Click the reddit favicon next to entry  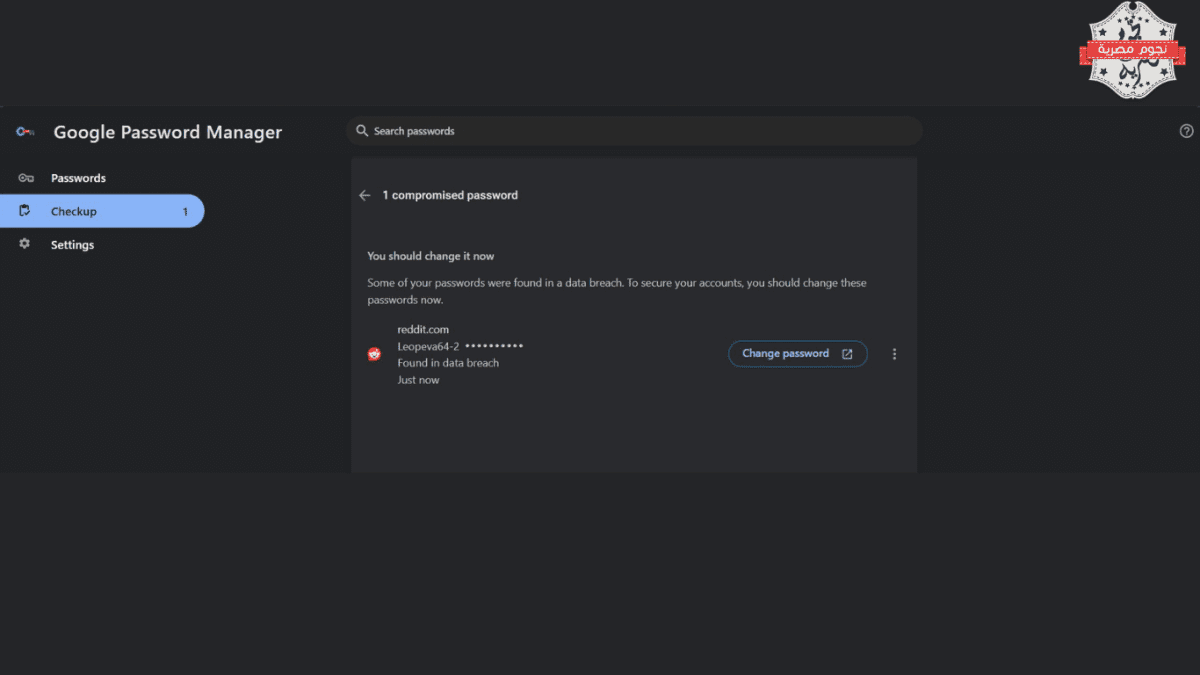click(x=374, y=354)
